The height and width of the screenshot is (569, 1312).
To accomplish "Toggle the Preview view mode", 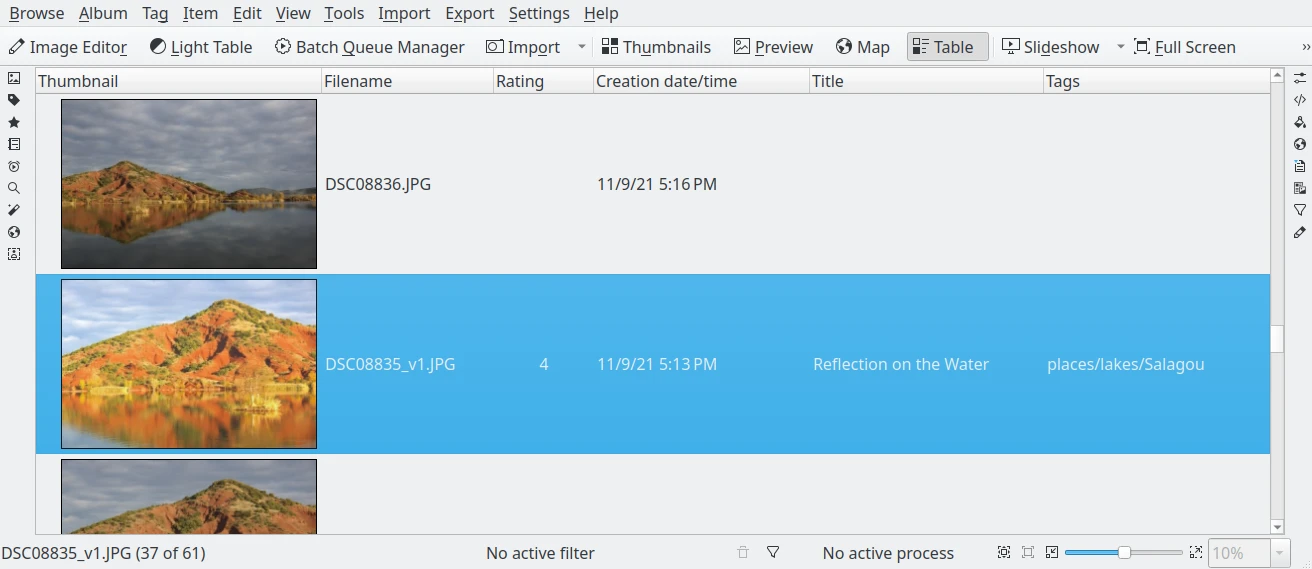I will coord(773,47).
